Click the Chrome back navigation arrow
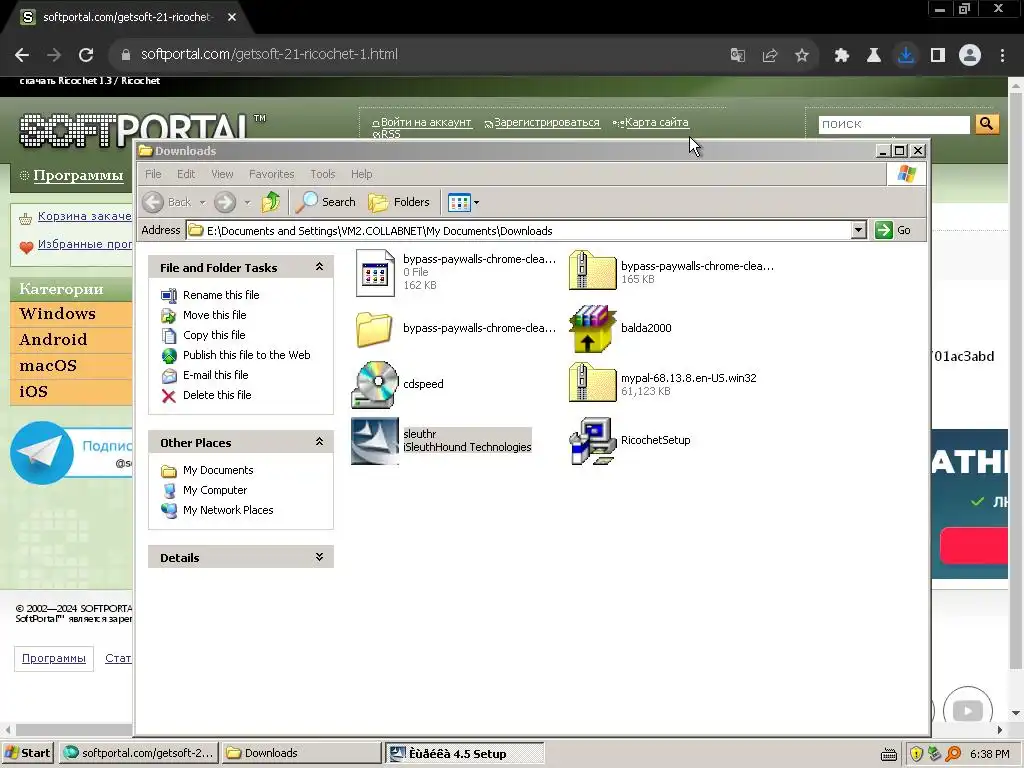Screen dimensions: 1024x768 point(22,55)
